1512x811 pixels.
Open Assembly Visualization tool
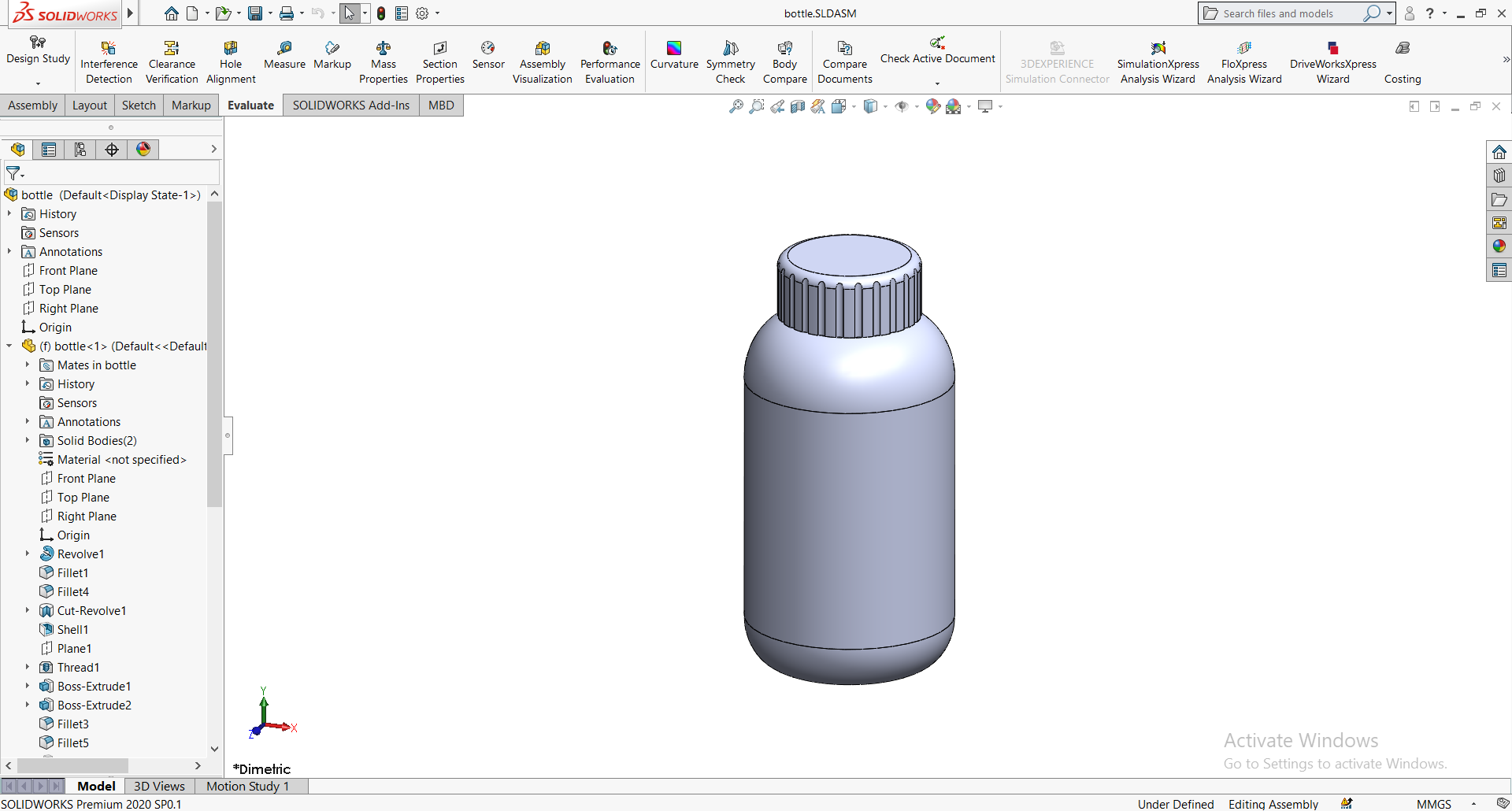point(542,62)
